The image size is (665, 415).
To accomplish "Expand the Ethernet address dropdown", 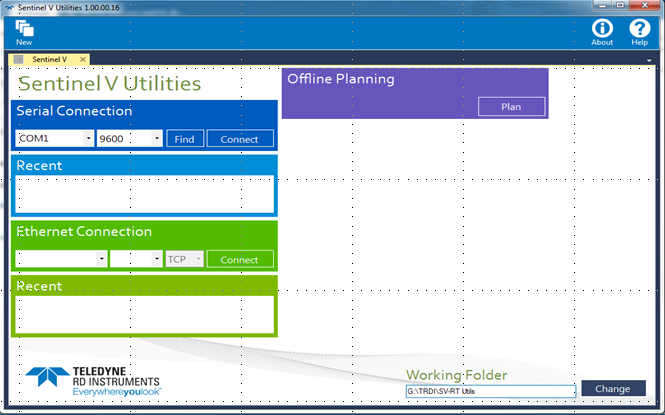I will [x=101, y=259].
